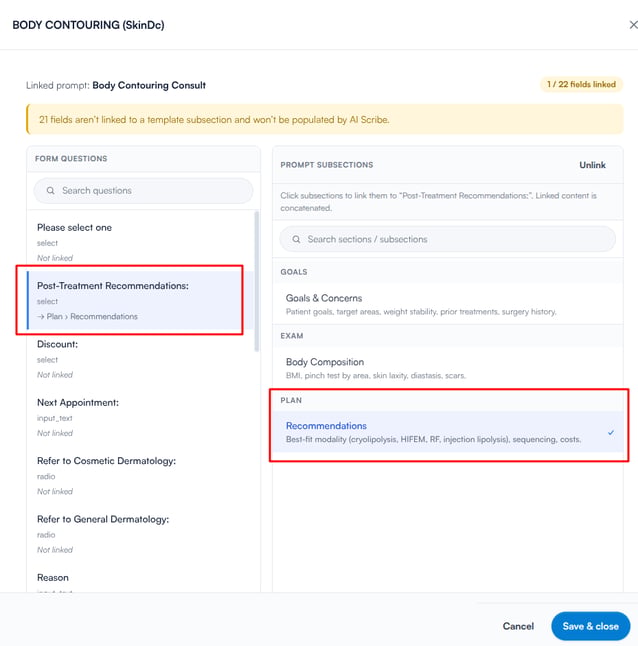Cancel the field linking dialog
Image resolution: width=638 pixels, height=646 pixels.
click(518, 626)
